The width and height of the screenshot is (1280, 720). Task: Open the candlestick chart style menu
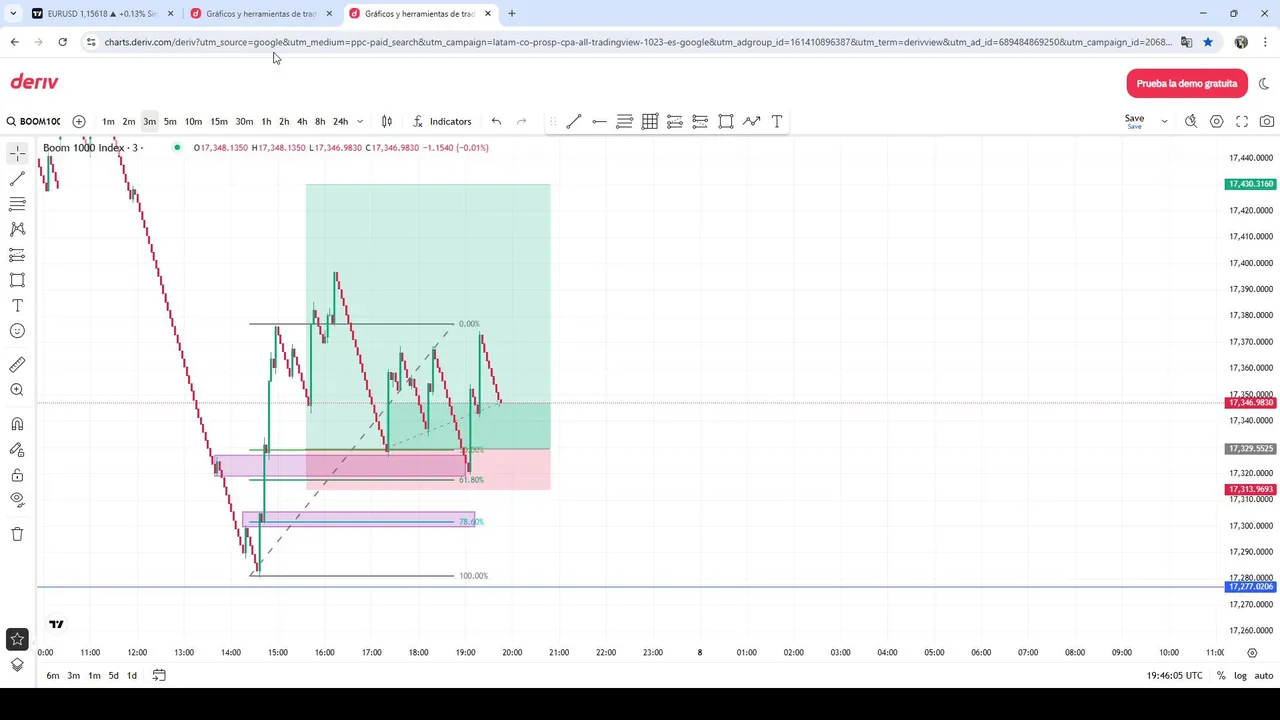point(387,122)
